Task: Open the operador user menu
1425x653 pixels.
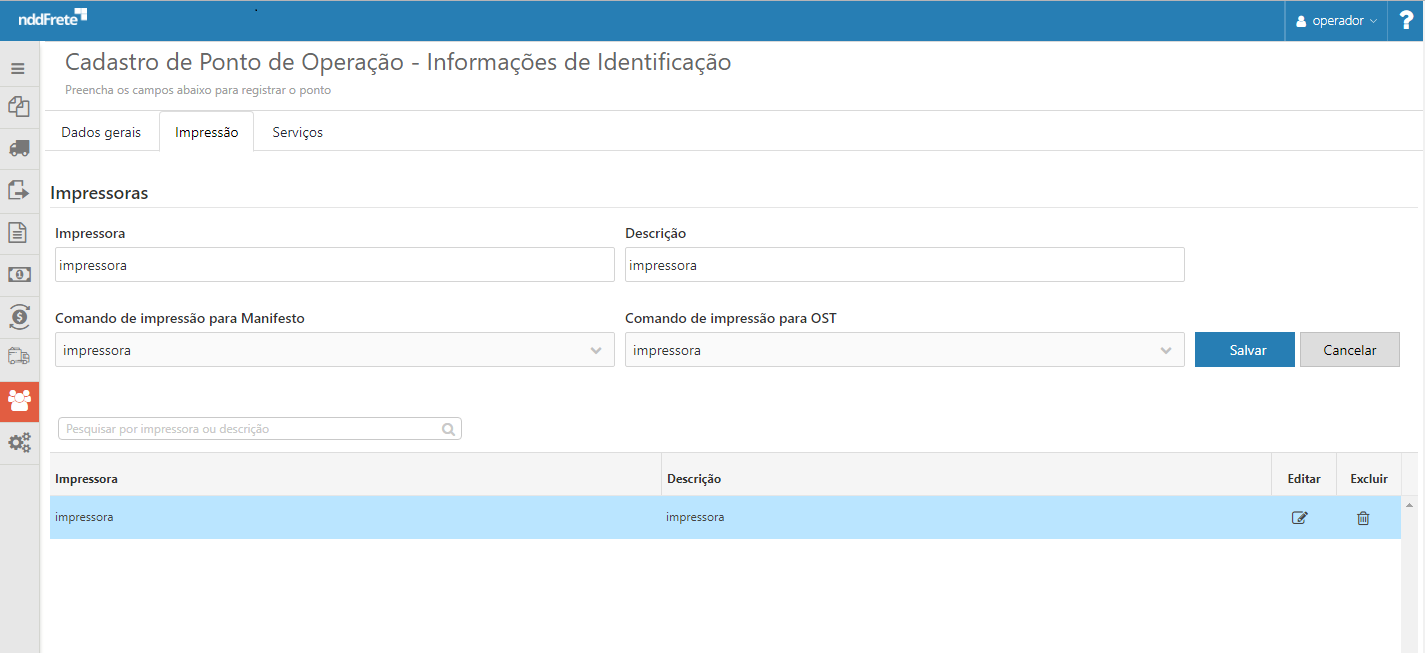Action: click(x=1336, y=21)
